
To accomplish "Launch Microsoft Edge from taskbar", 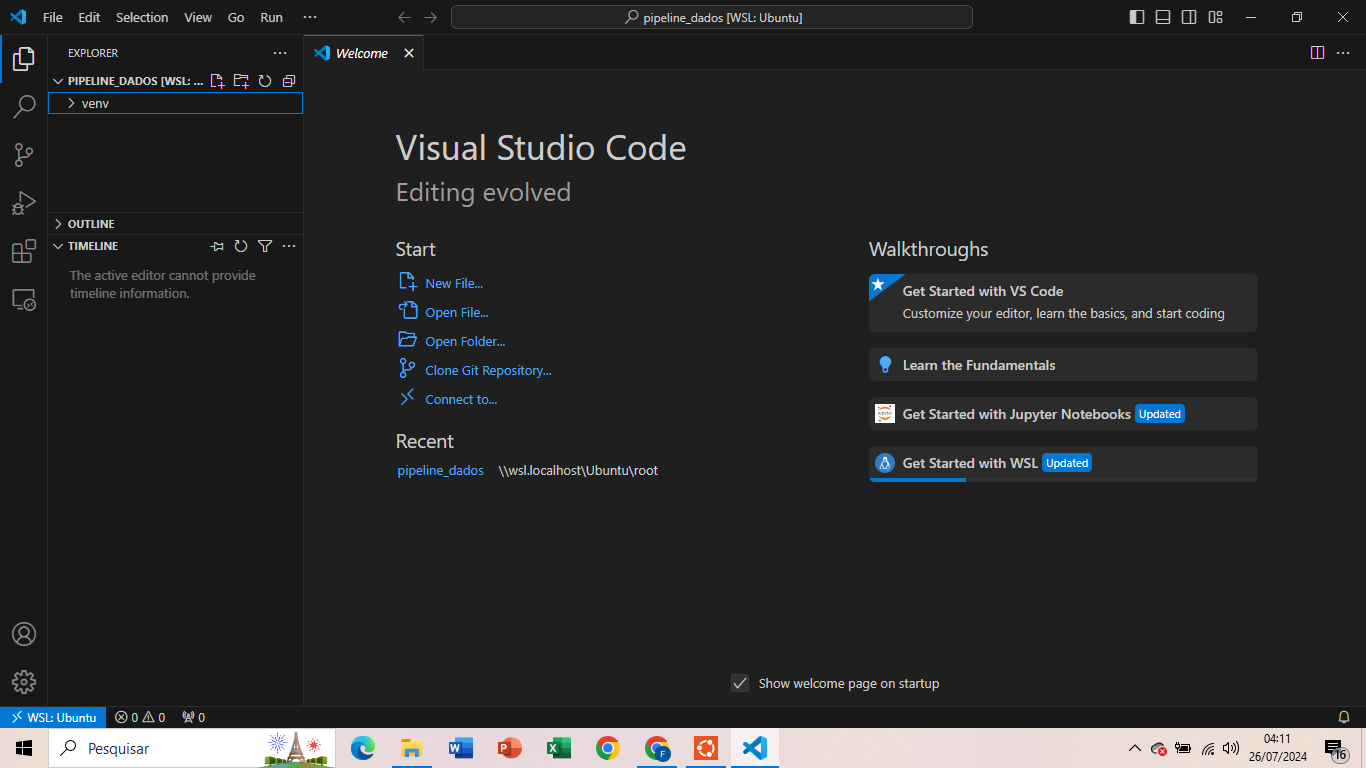I will (x=363, y=748).
